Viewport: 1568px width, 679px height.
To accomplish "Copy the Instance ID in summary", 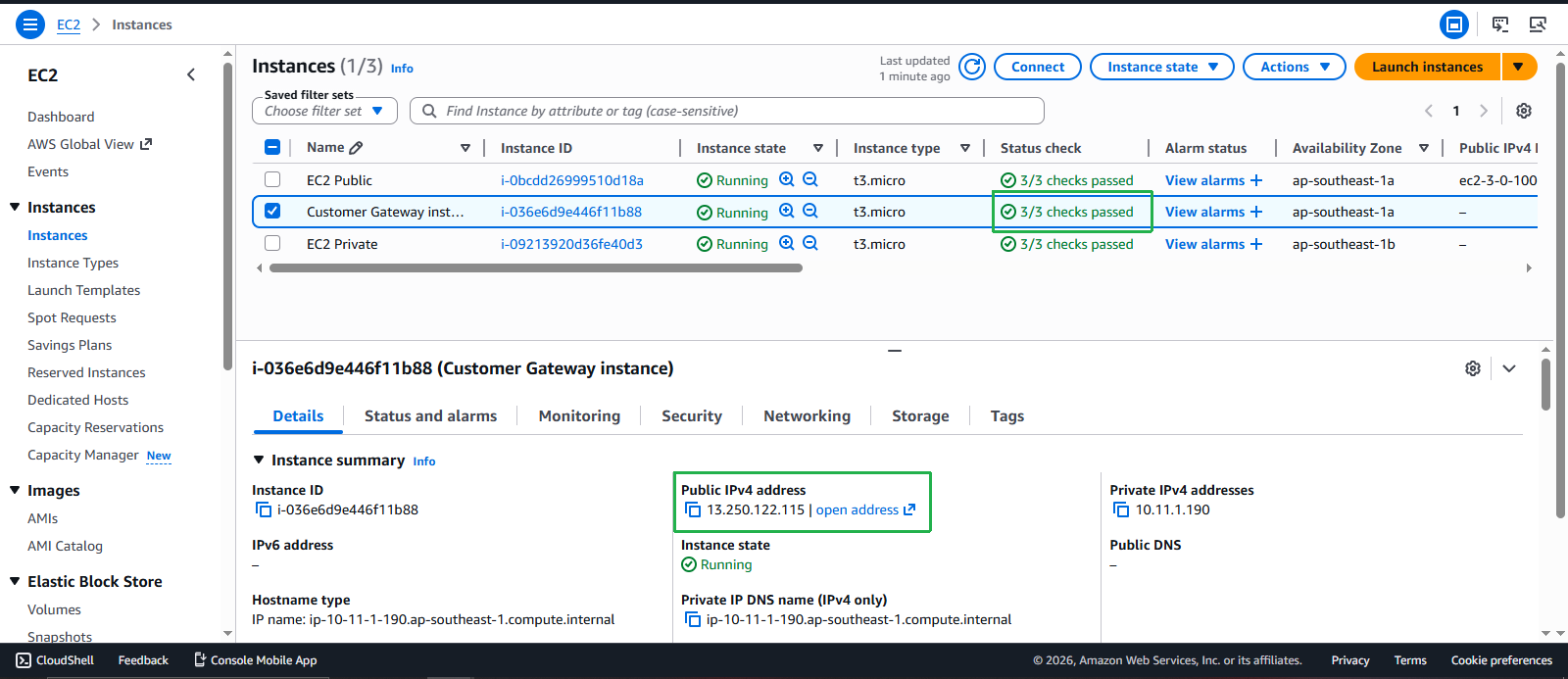I will [263, 509].
